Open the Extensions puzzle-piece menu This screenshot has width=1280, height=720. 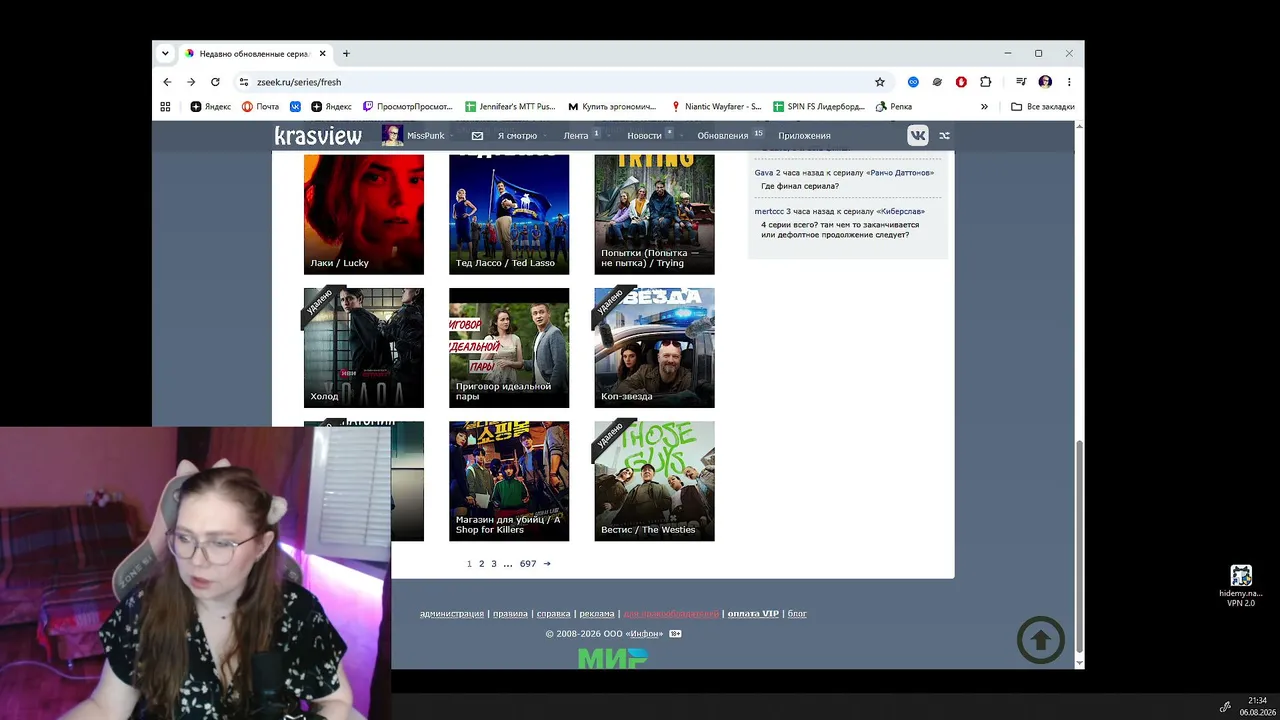click(x=985, y=82)
